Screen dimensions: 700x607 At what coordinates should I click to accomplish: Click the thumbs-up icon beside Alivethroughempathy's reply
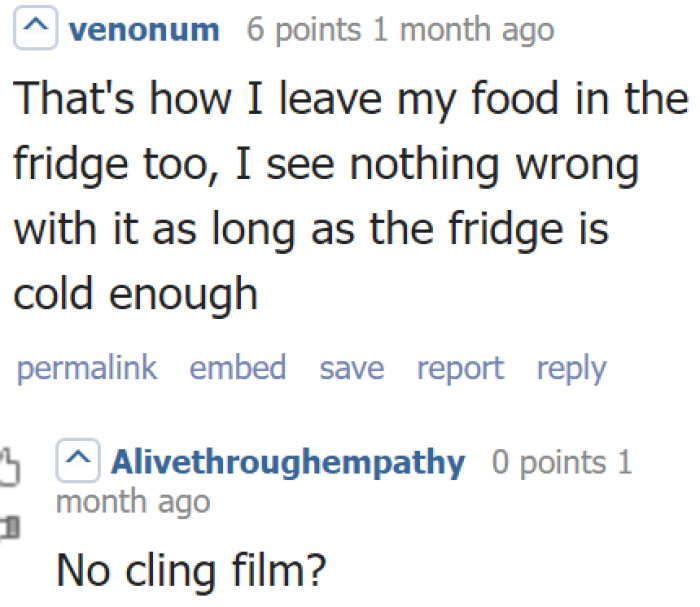(x=11, y=463)
